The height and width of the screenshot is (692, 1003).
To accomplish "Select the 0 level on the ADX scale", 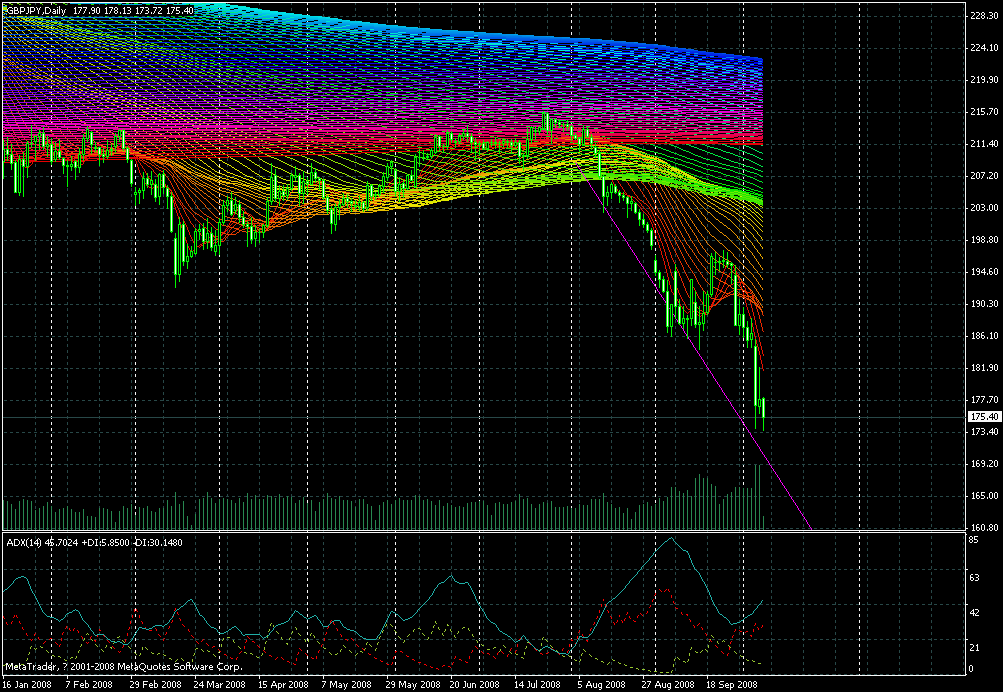I will click(x=972, y=669).
